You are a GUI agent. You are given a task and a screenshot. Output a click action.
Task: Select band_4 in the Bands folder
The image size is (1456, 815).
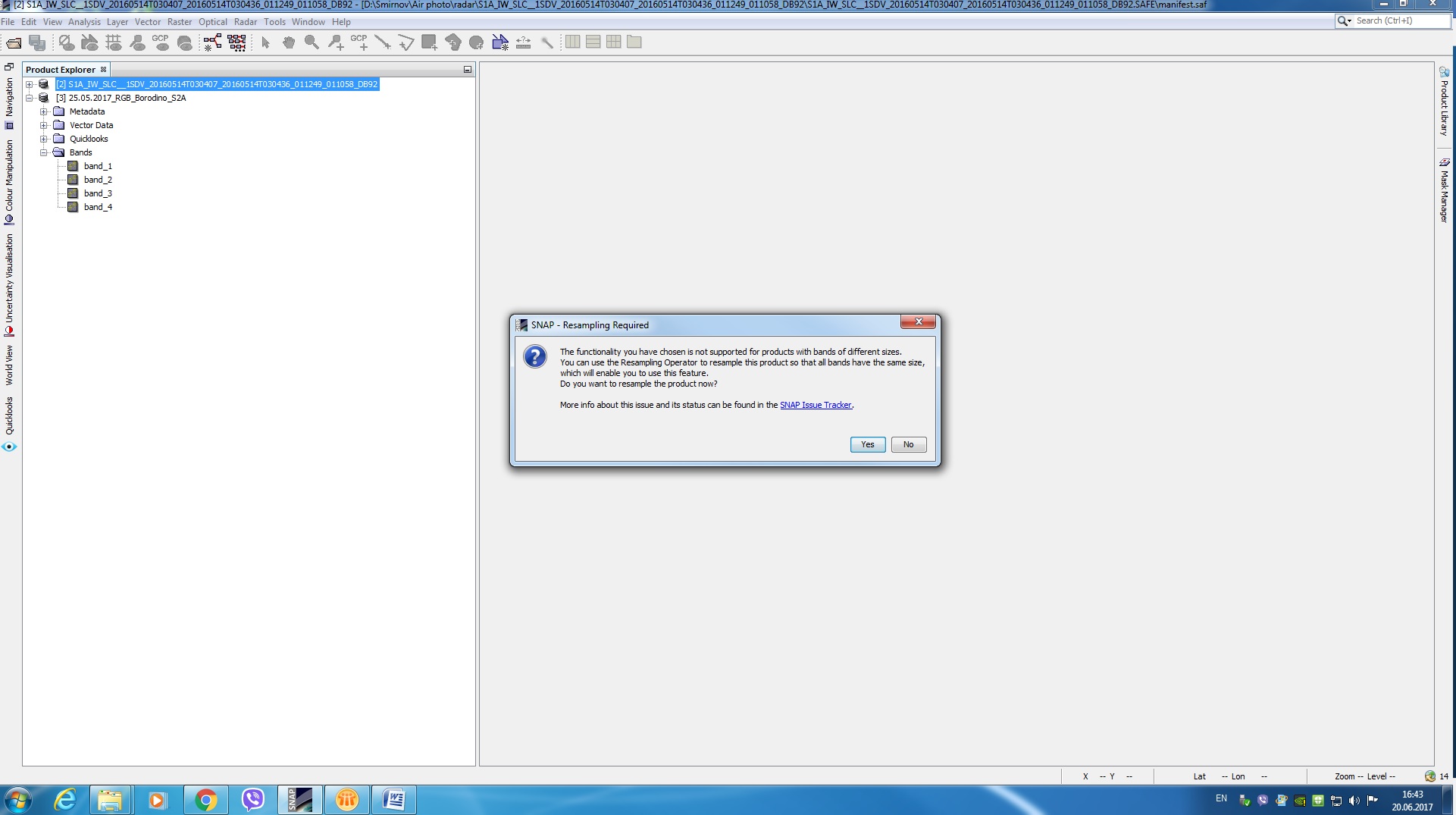click(x=90, y=207)
